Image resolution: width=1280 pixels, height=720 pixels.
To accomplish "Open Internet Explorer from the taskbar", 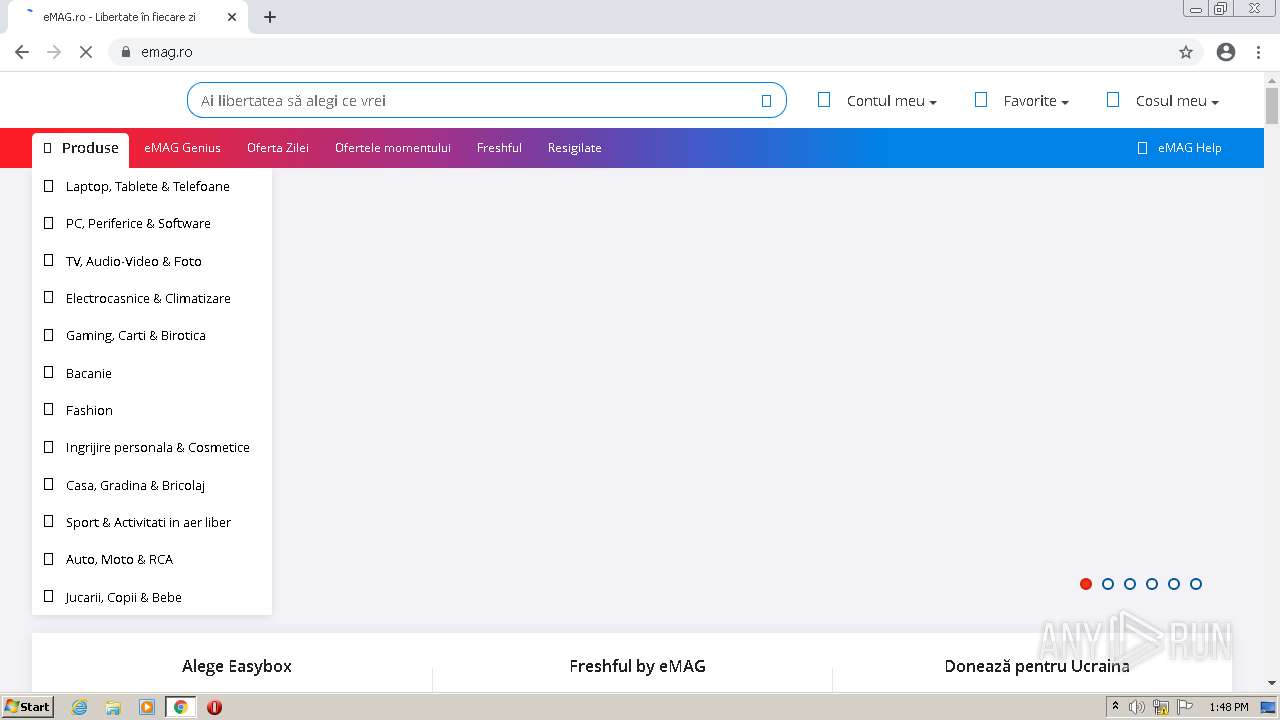I will pyautogui.click(x=79, y=707).
